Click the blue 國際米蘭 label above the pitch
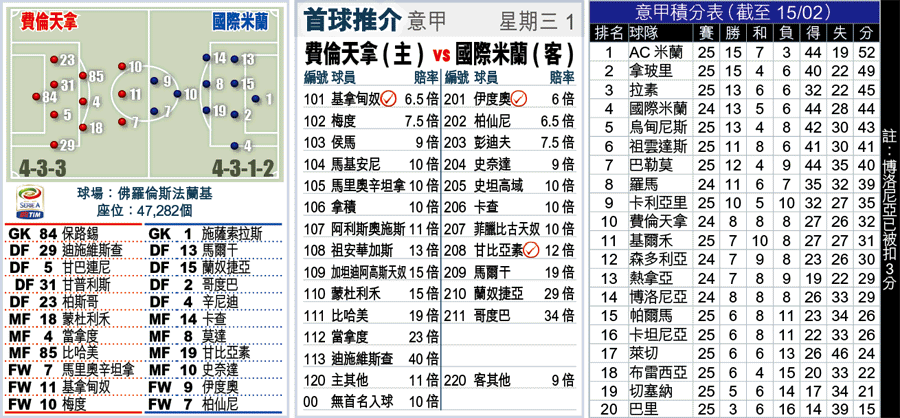 click(x=240, y=22)
